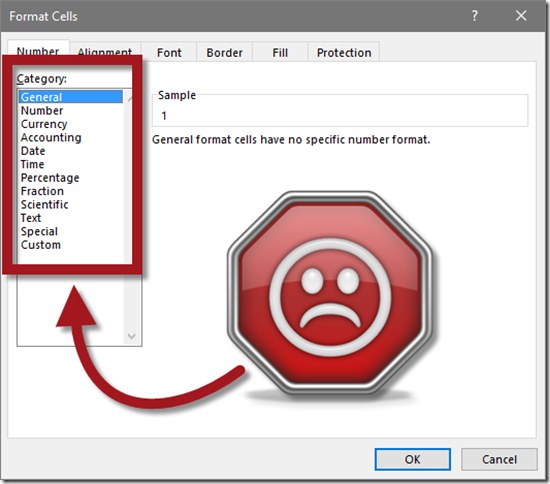Select the Text category
550x484 pixels.
coord(31,218)
